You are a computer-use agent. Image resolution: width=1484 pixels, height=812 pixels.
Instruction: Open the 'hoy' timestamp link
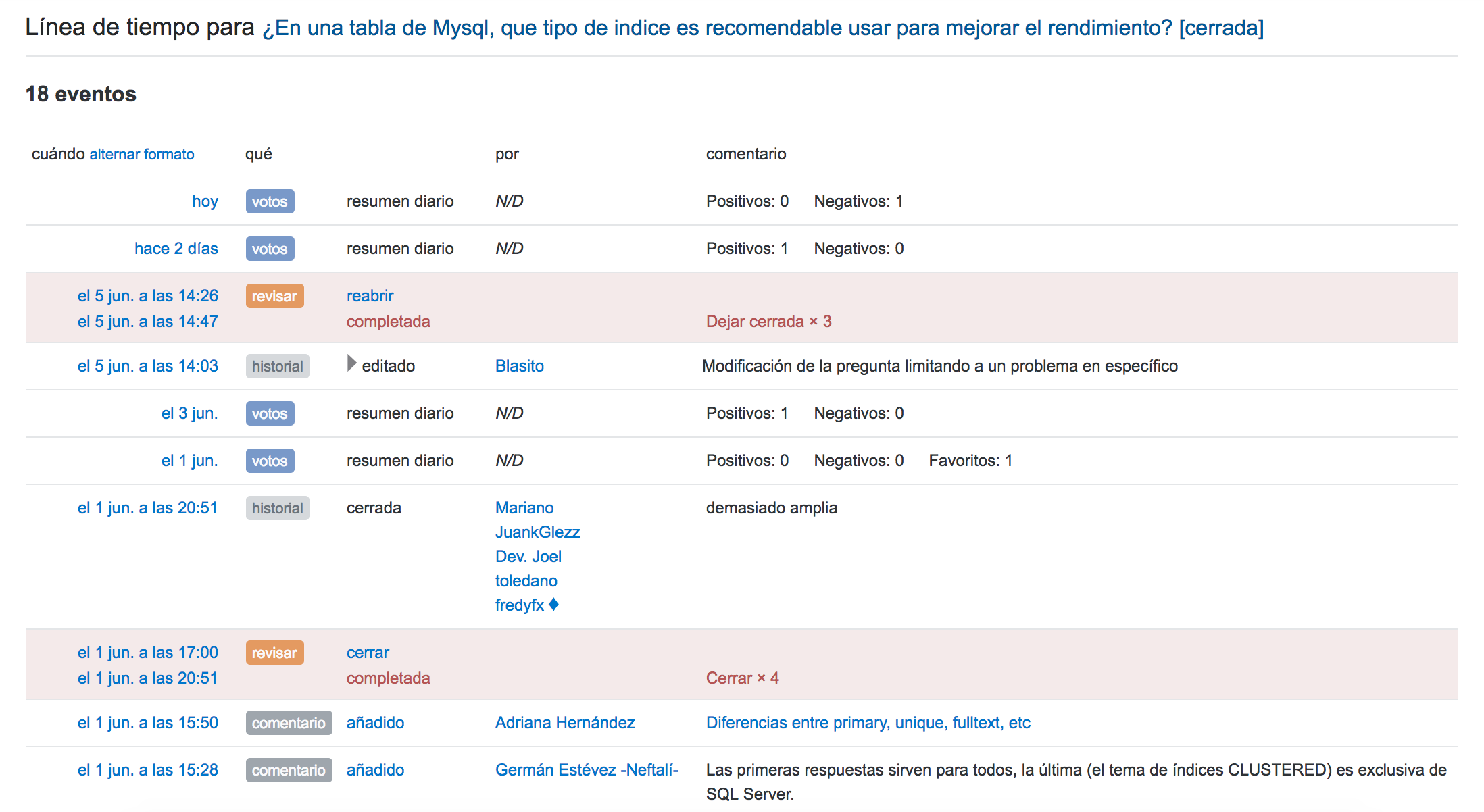coord(205,201)
